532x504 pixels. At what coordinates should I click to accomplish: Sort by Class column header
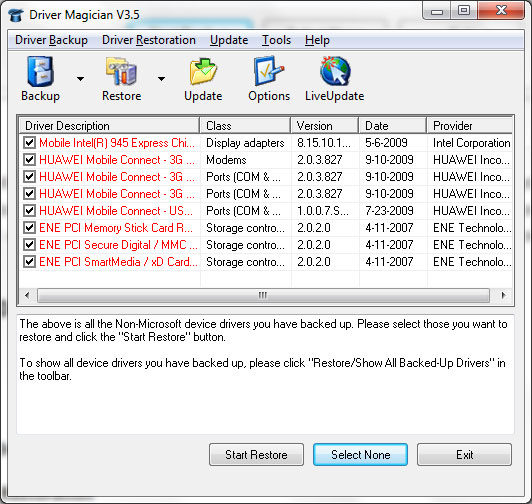(245, 126)
